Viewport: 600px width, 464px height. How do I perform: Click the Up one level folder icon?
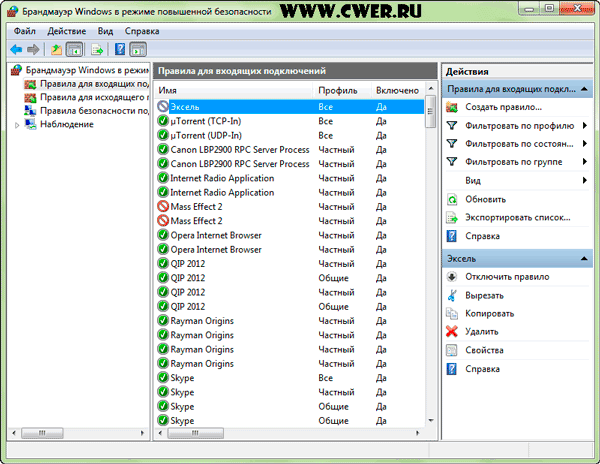tap(56, 49)
